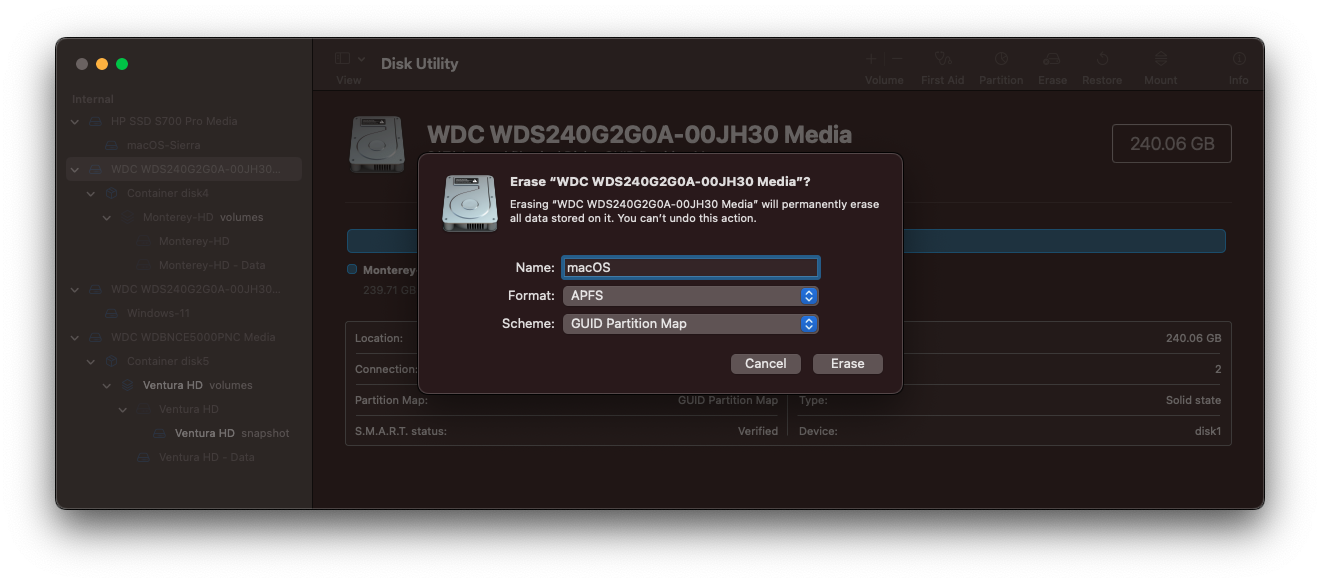Click the Verified S.M.A.R.T. status value
Viewport: 1320px width, 583px height.
pyautogui.click(x=758, y=431)
